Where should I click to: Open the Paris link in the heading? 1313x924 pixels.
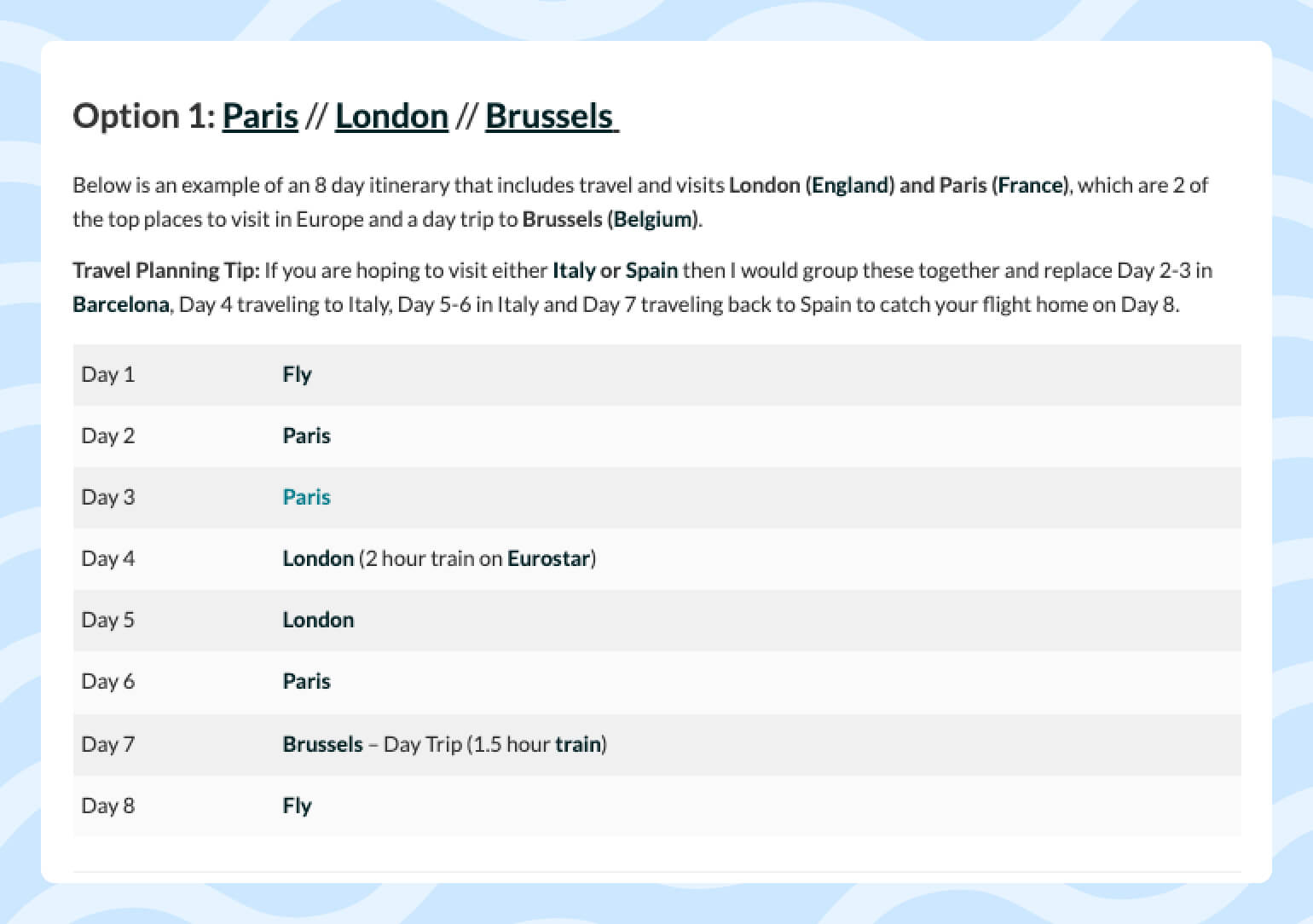coord(260,116)
